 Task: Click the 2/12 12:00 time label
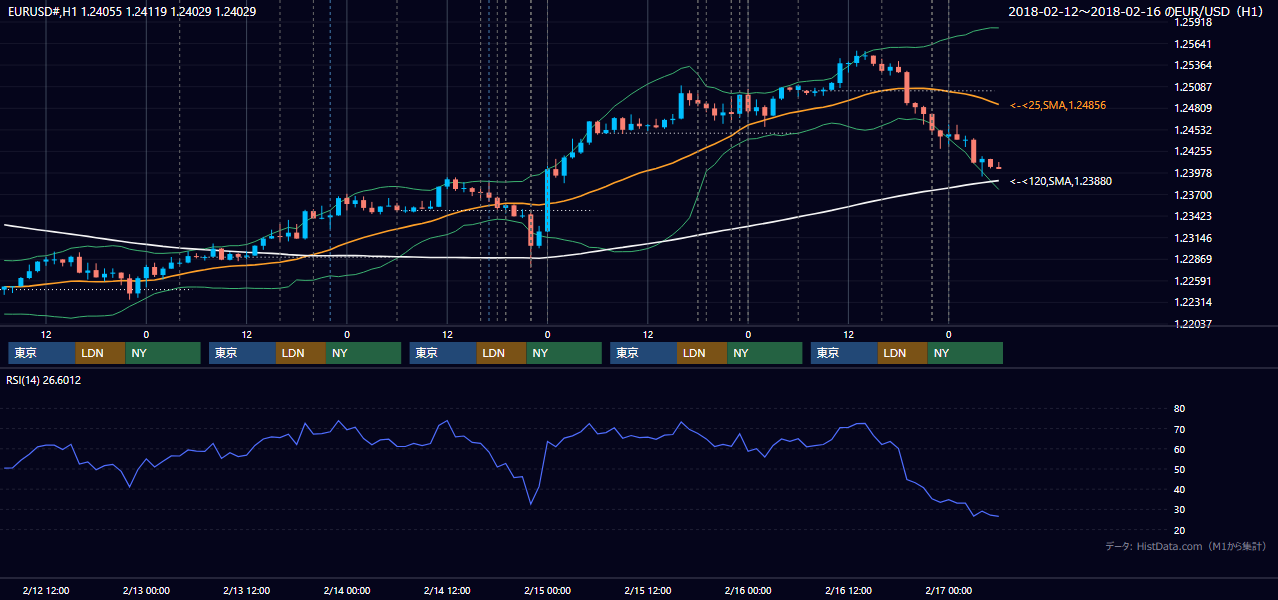[x=46, y=590]
